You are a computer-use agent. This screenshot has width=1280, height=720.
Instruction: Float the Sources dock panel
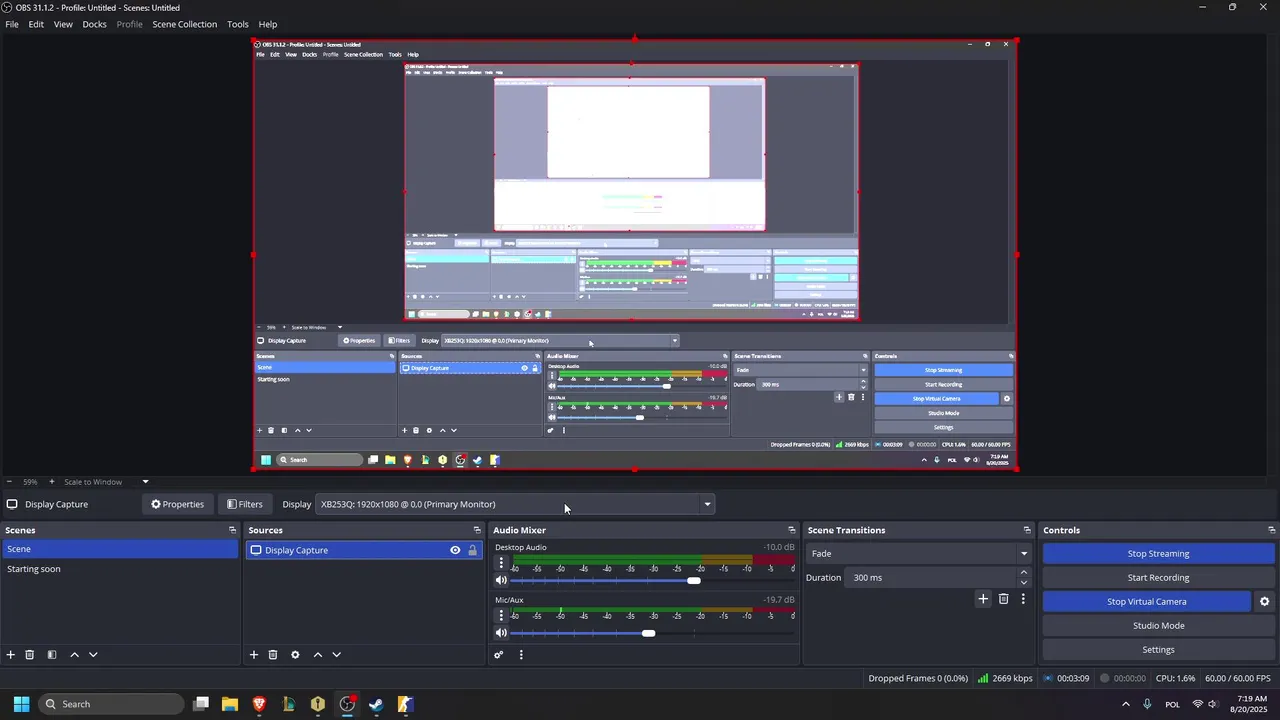(x=477, y=530)
